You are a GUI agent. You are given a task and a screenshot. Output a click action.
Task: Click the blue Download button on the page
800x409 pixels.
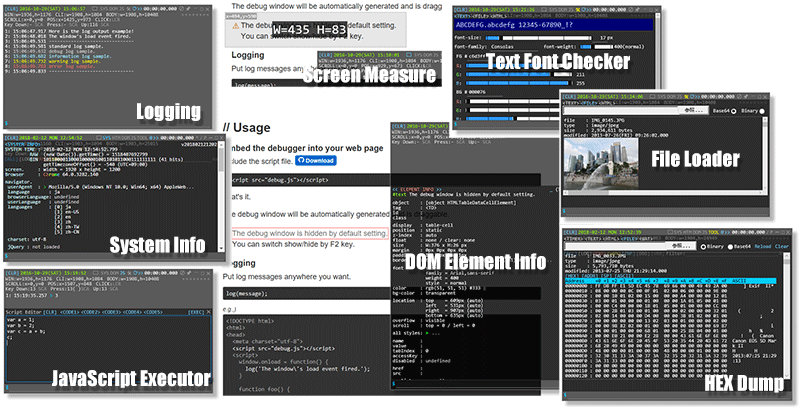(x=316, y=160)
